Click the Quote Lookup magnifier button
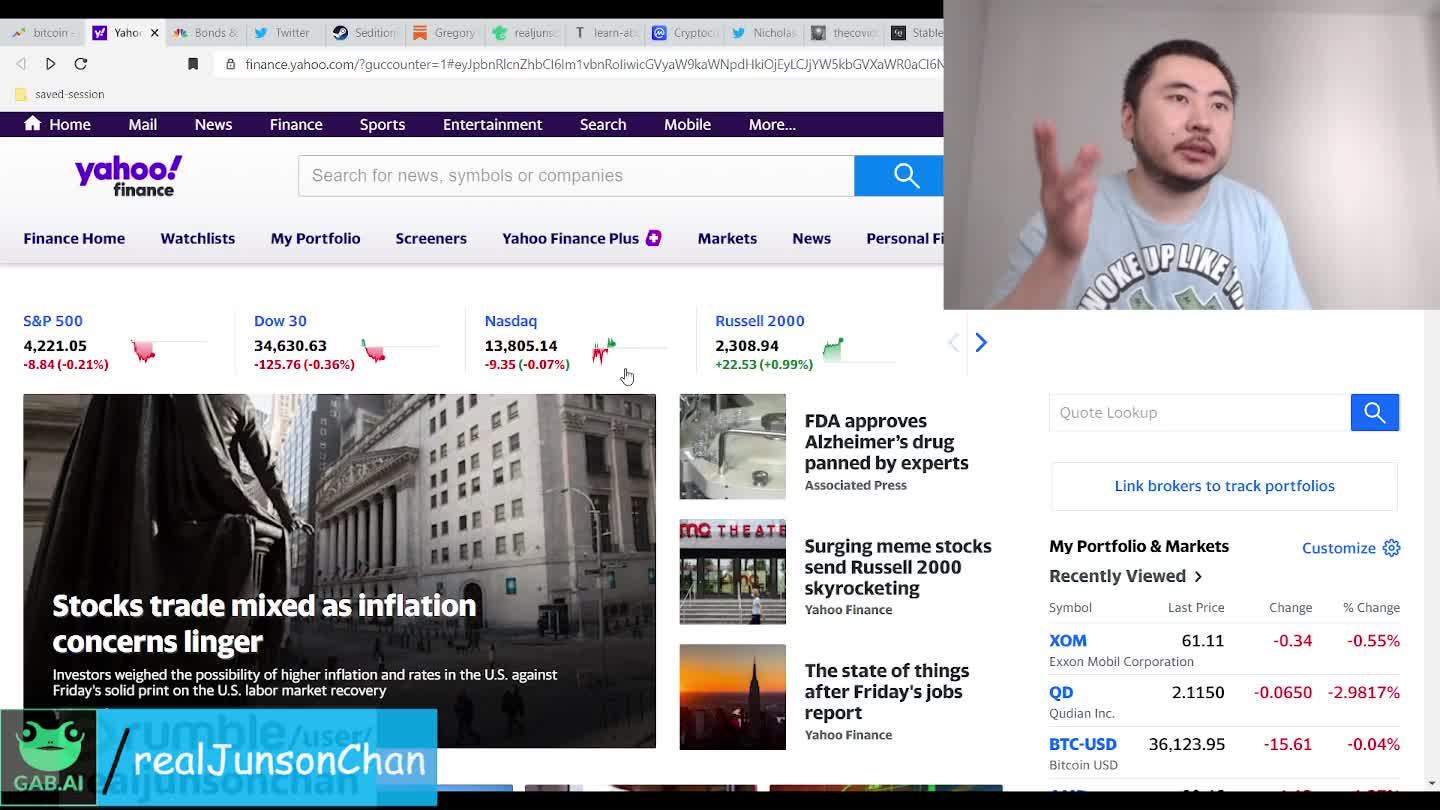Screen dimensions: 1440x810 click(x=1375, y=412)
